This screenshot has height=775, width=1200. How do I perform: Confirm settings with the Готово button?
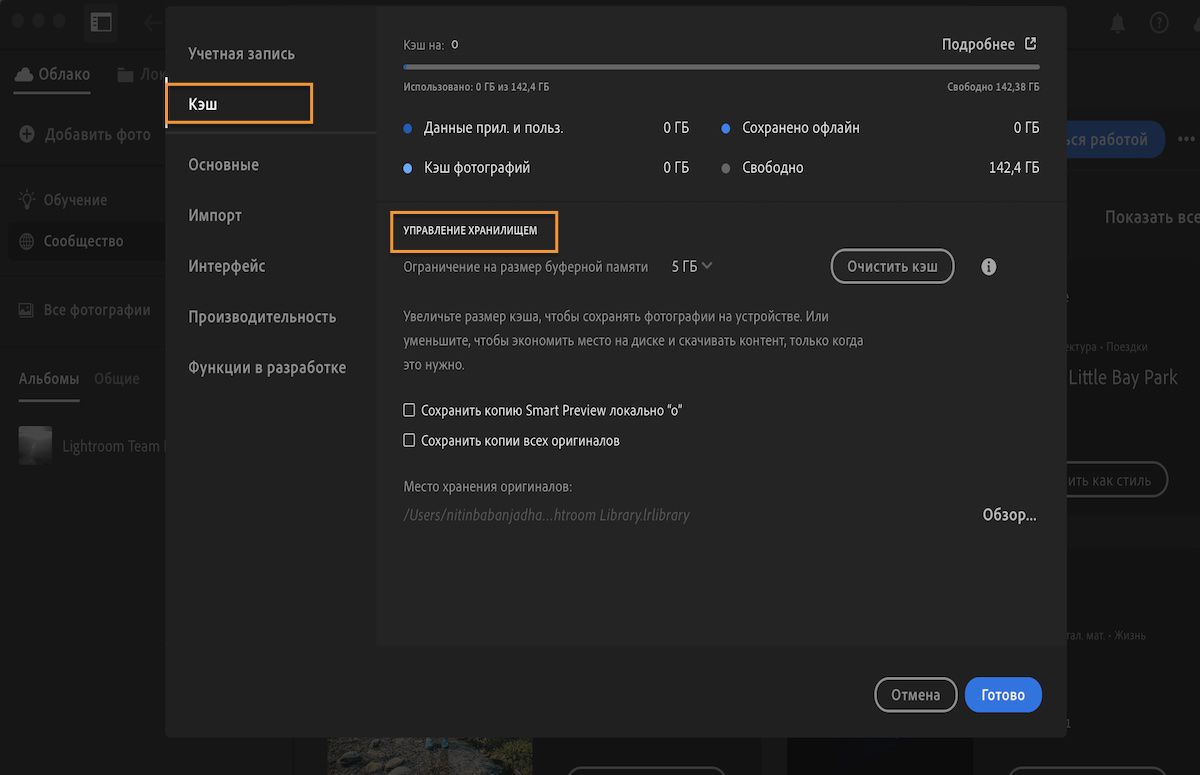[x=1003, y=694]
